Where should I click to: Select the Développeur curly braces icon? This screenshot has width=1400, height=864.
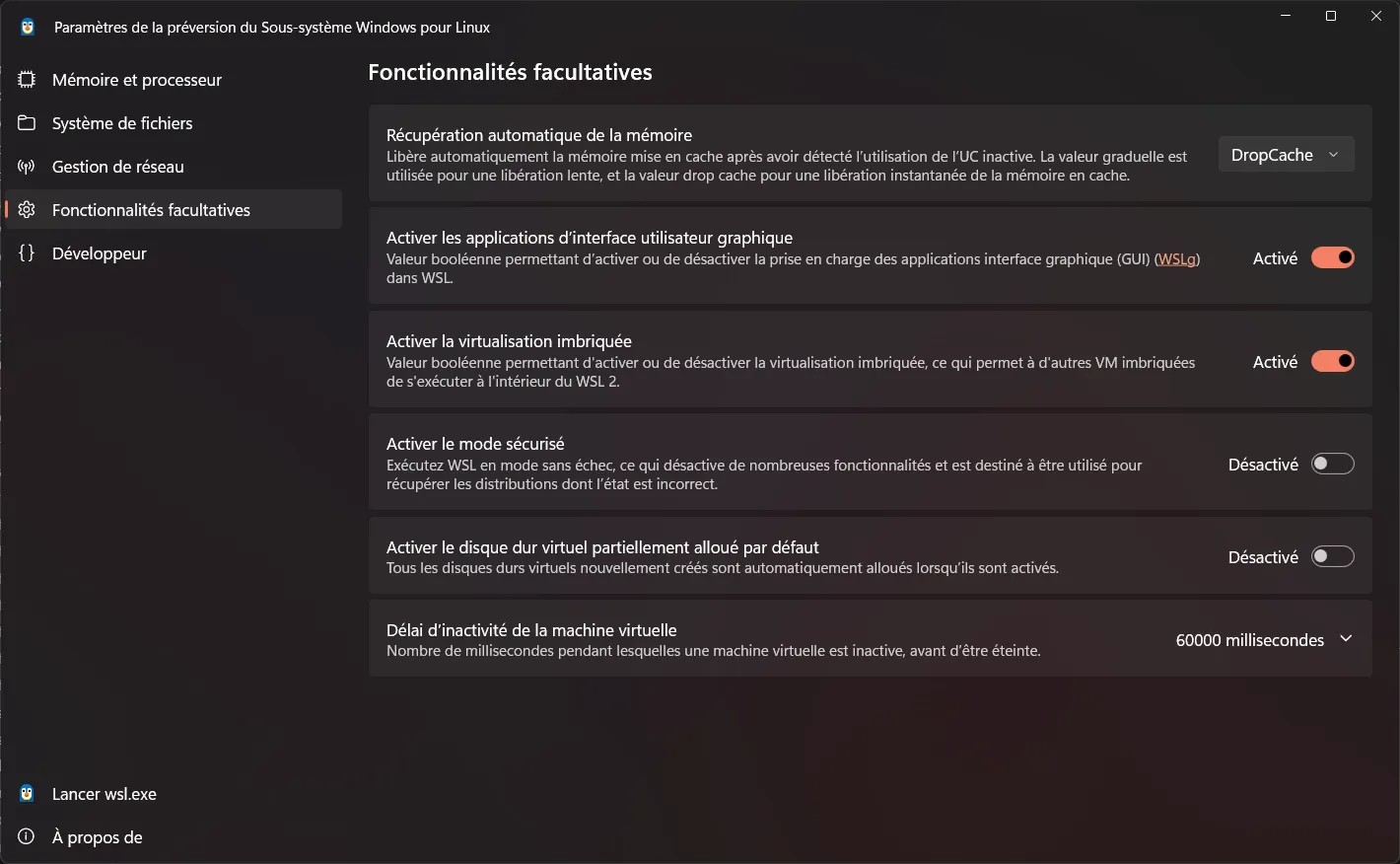pyautogui.click(x=27, y=252)
